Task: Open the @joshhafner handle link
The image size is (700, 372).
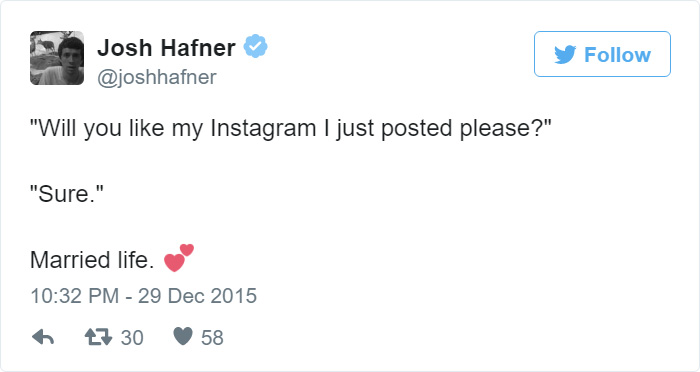Action: tap(157, 77)
